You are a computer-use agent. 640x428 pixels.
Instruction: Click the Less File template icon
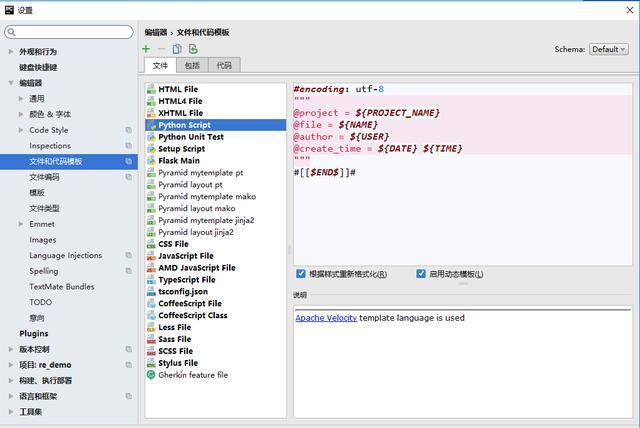tap(151, 327)
